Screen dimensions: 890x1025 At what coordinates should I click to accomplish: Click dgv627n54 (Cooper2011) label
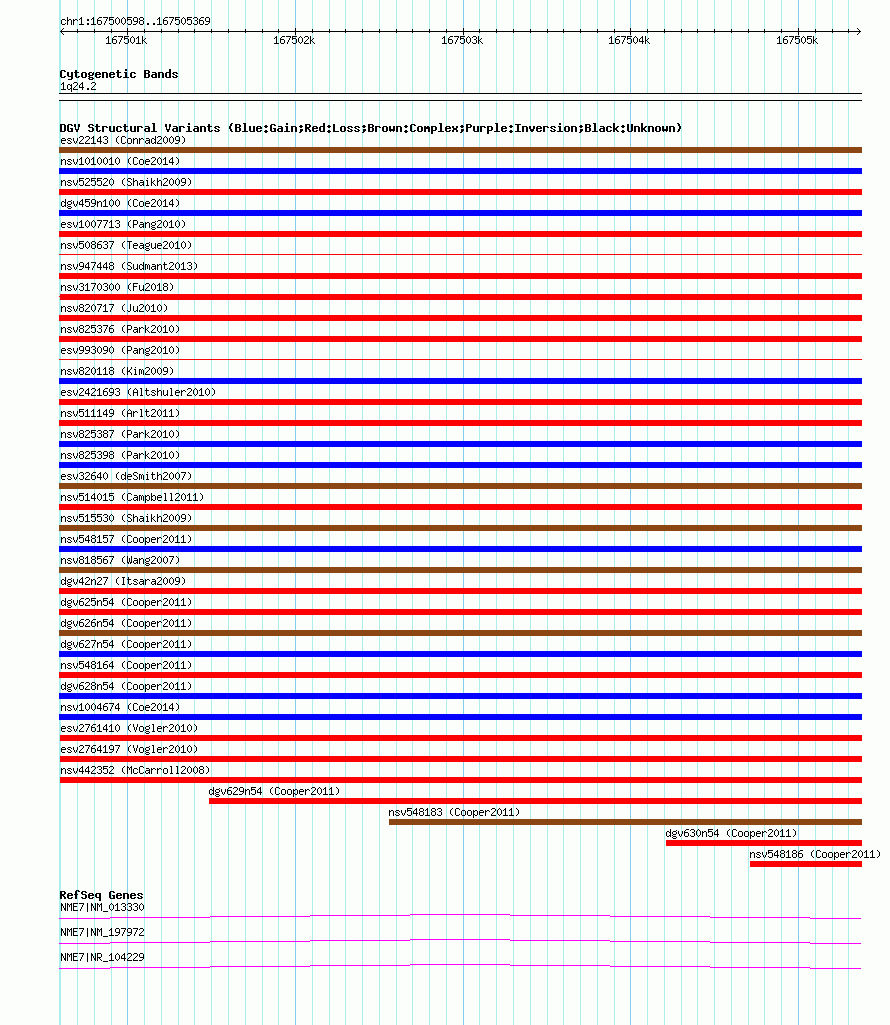[126, 644]
